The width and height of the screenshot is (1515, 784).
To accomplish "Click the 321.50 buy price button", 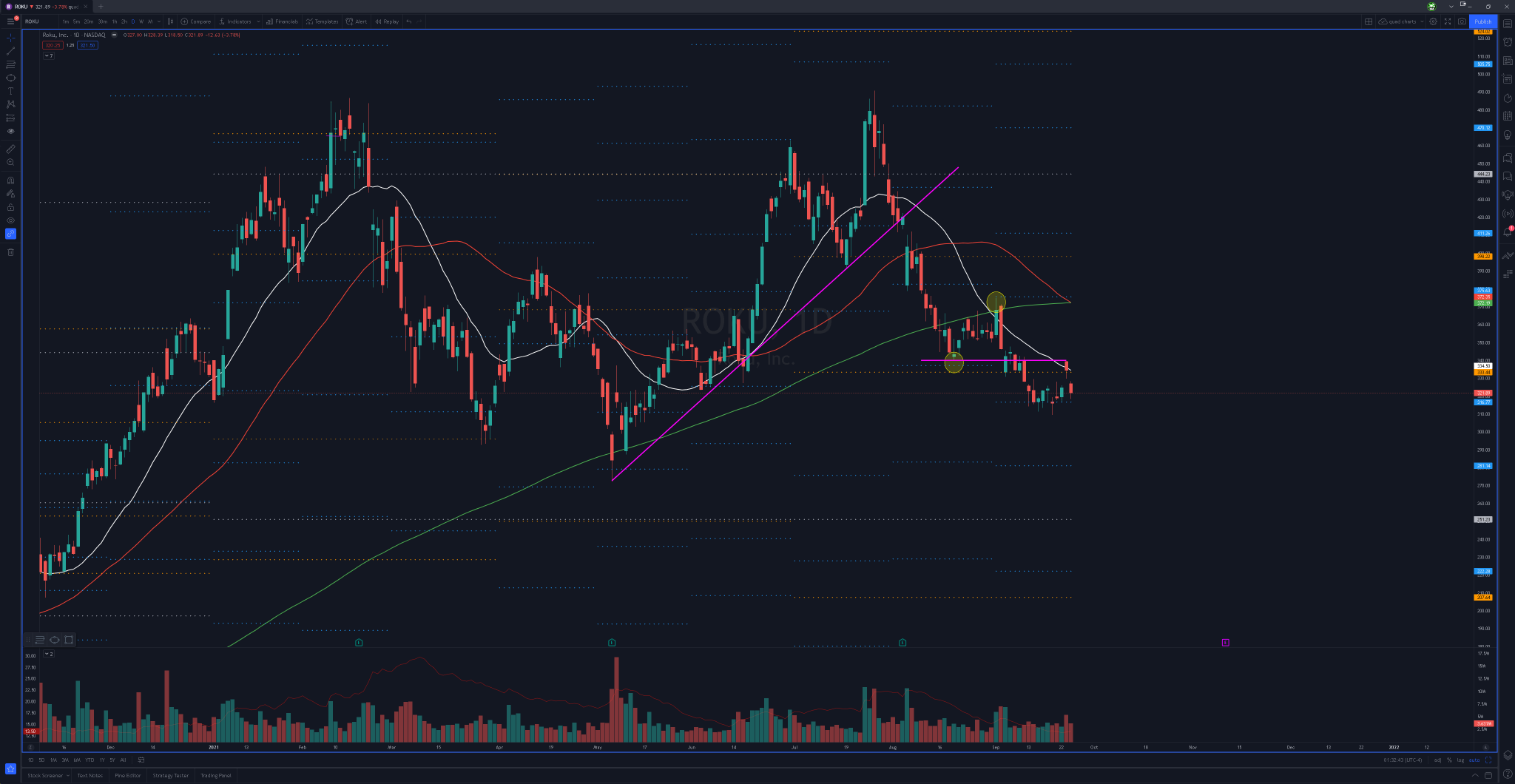I will point(87,45).
